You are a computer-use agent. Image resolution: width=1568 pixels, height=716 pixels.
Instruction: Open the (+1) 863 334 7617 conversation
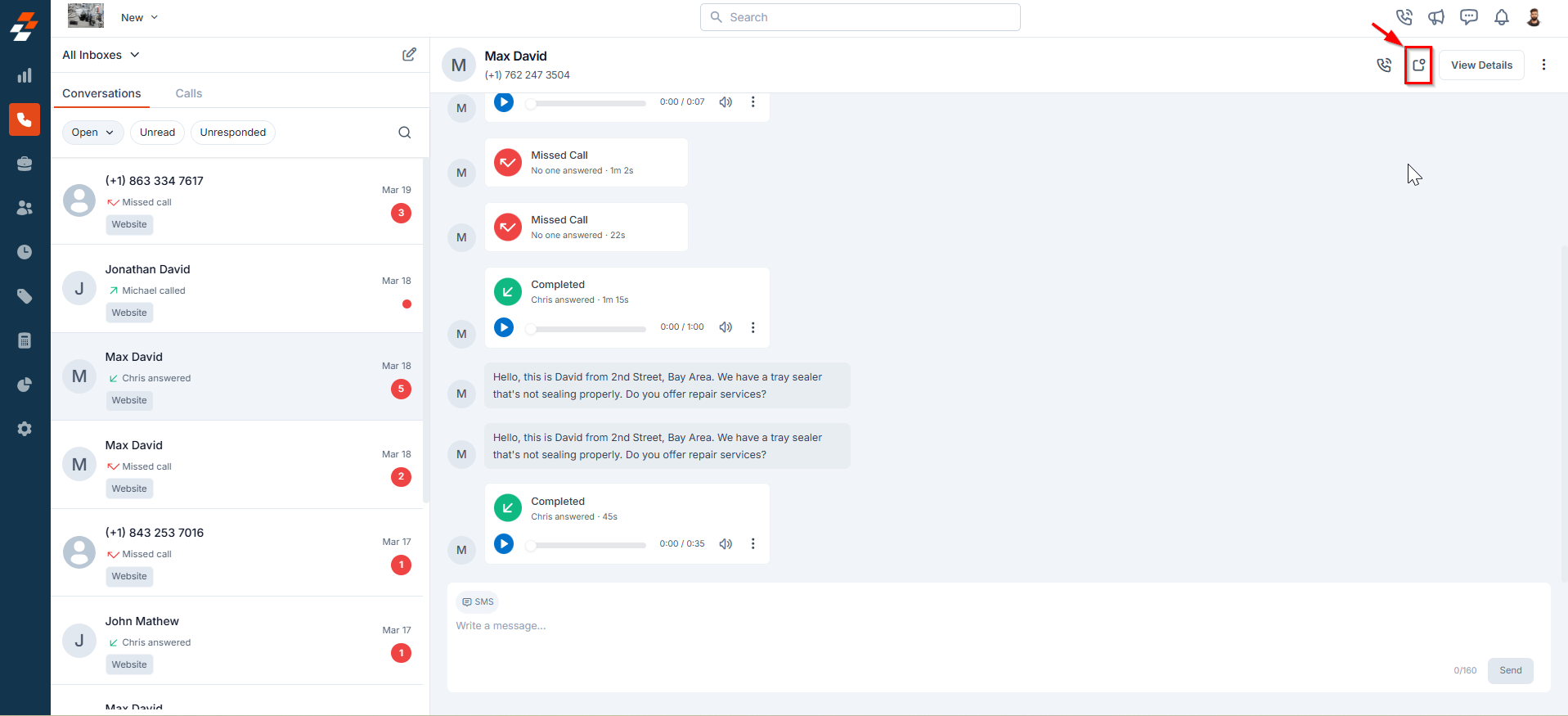coord(236,201)
